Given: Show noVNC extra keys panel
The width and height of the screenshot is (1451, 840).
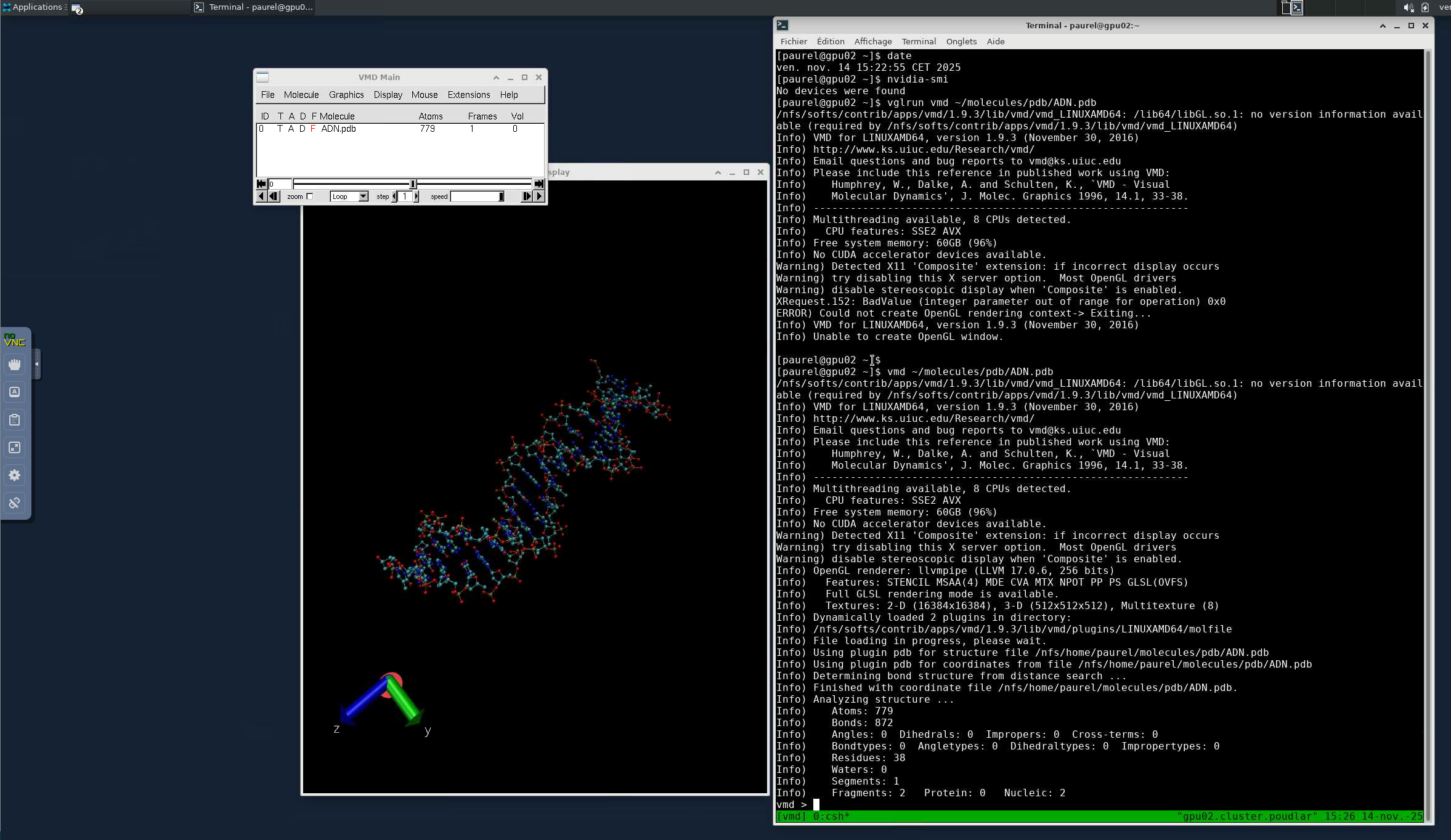Looking at the screenshot, I should pyautogui.click(x=15, y=392).
